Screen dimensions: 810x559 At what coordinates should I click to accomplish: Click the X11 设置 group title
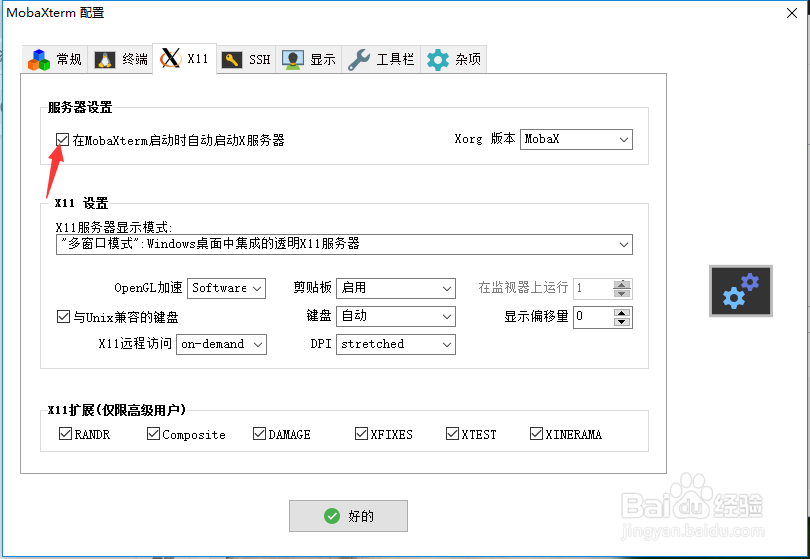coord(82,203)
